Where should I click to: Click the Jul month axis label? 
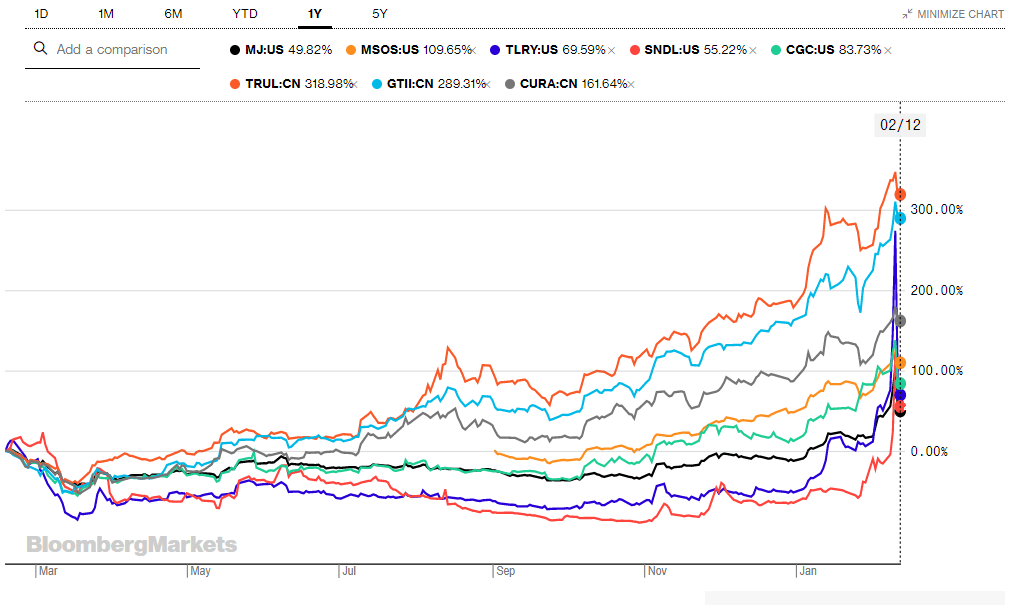(x=349, y=571)
